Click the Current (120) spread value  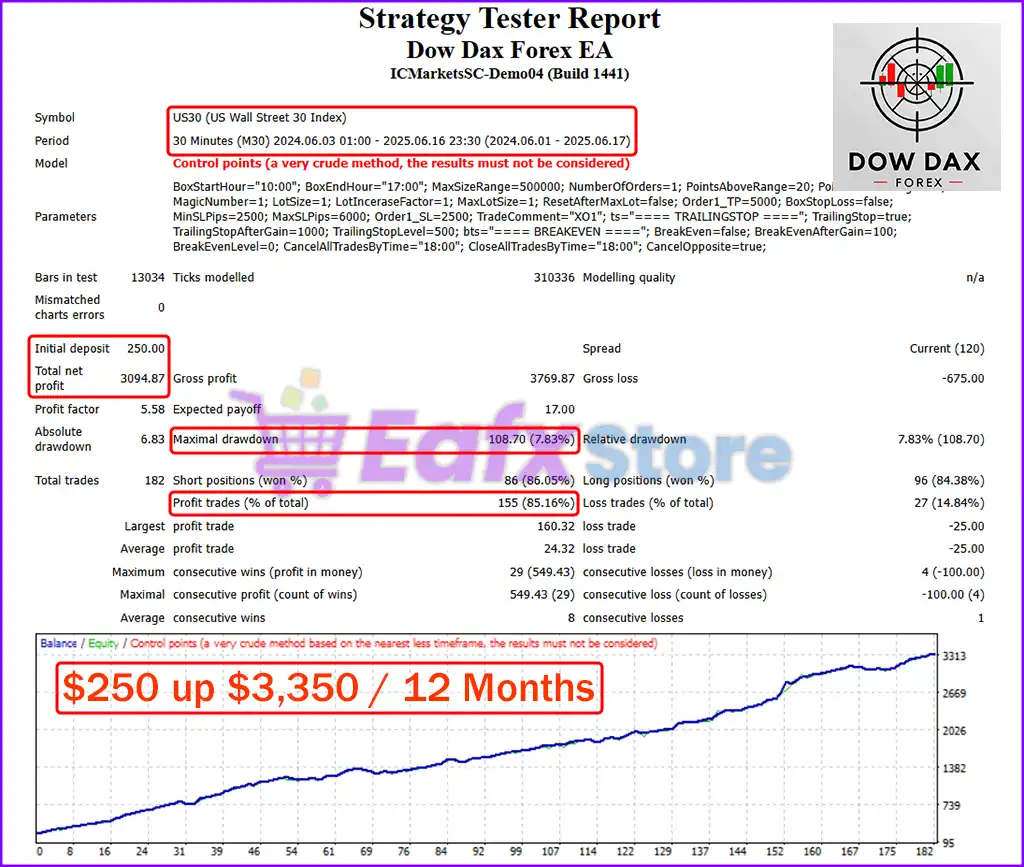point(947,349)
